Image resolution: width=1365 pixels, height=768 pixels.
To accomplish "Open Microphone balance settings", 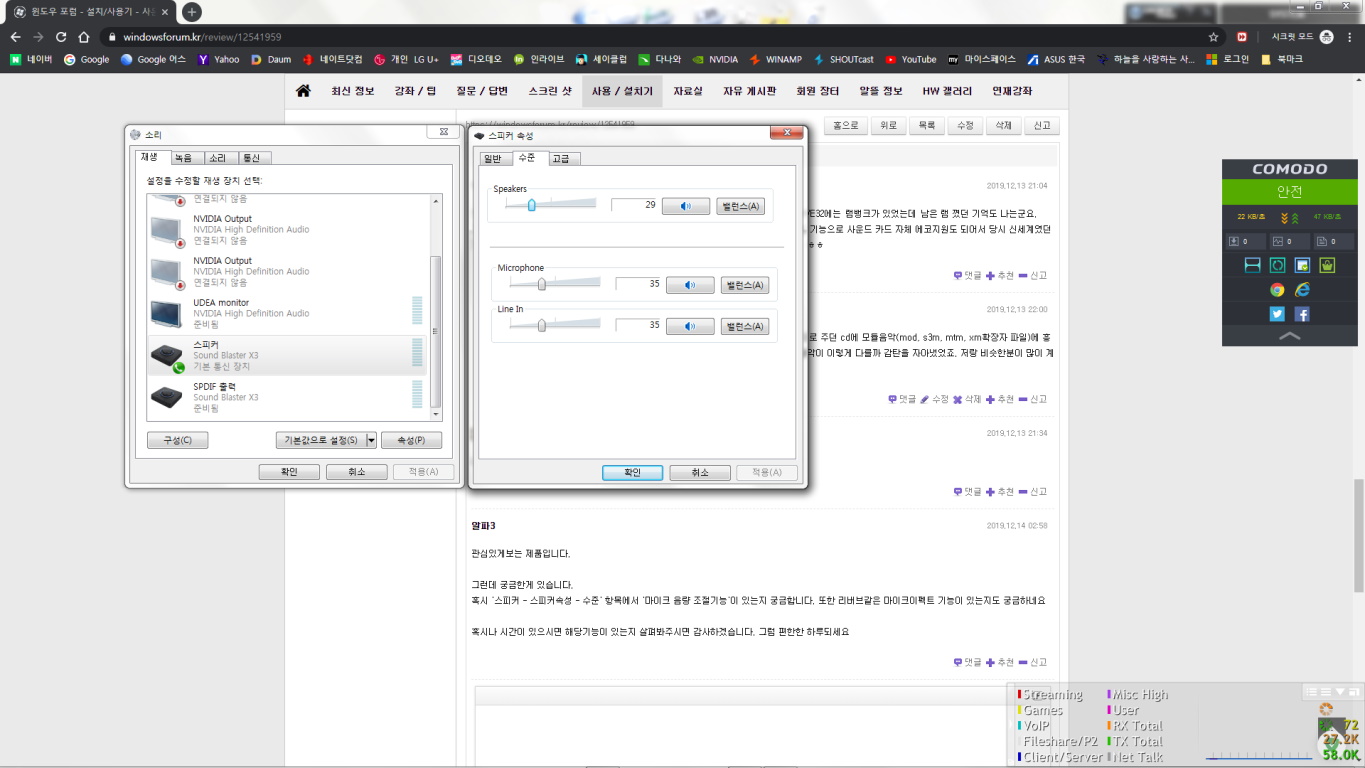I will (x=745, y=285).
